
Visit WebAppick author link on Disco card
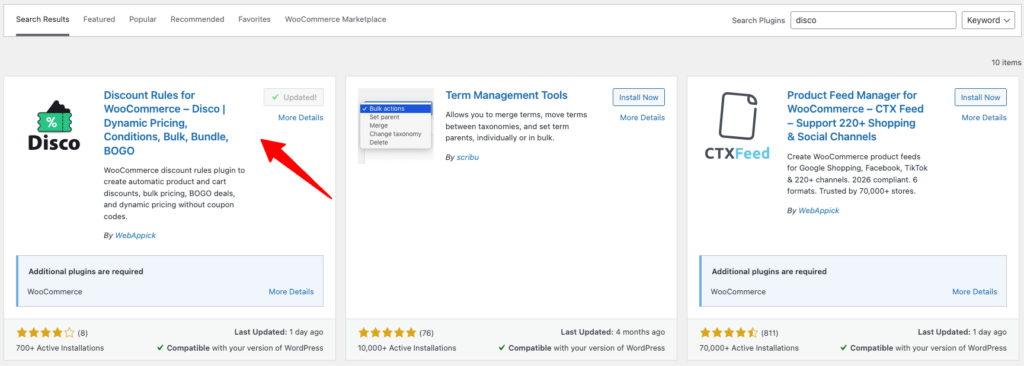pyautogui.click(x=135, y=235)
